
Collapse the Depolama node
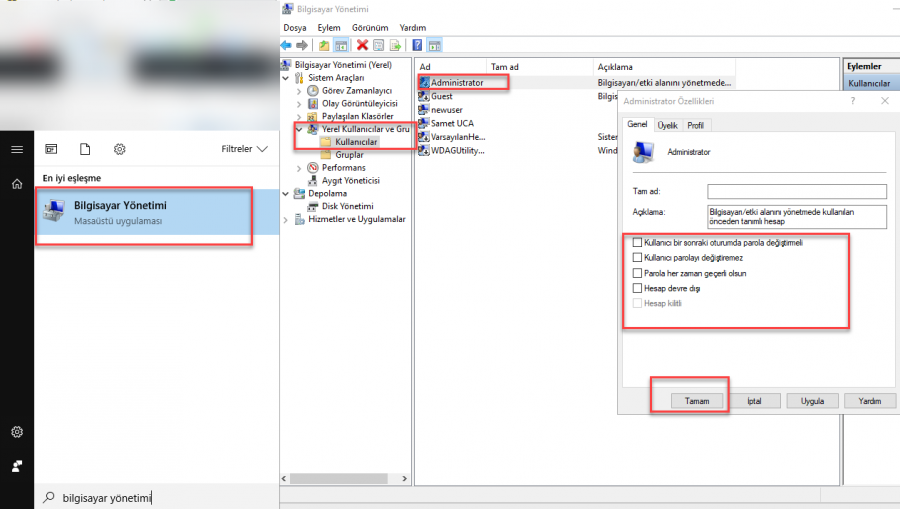coord(286,194)
